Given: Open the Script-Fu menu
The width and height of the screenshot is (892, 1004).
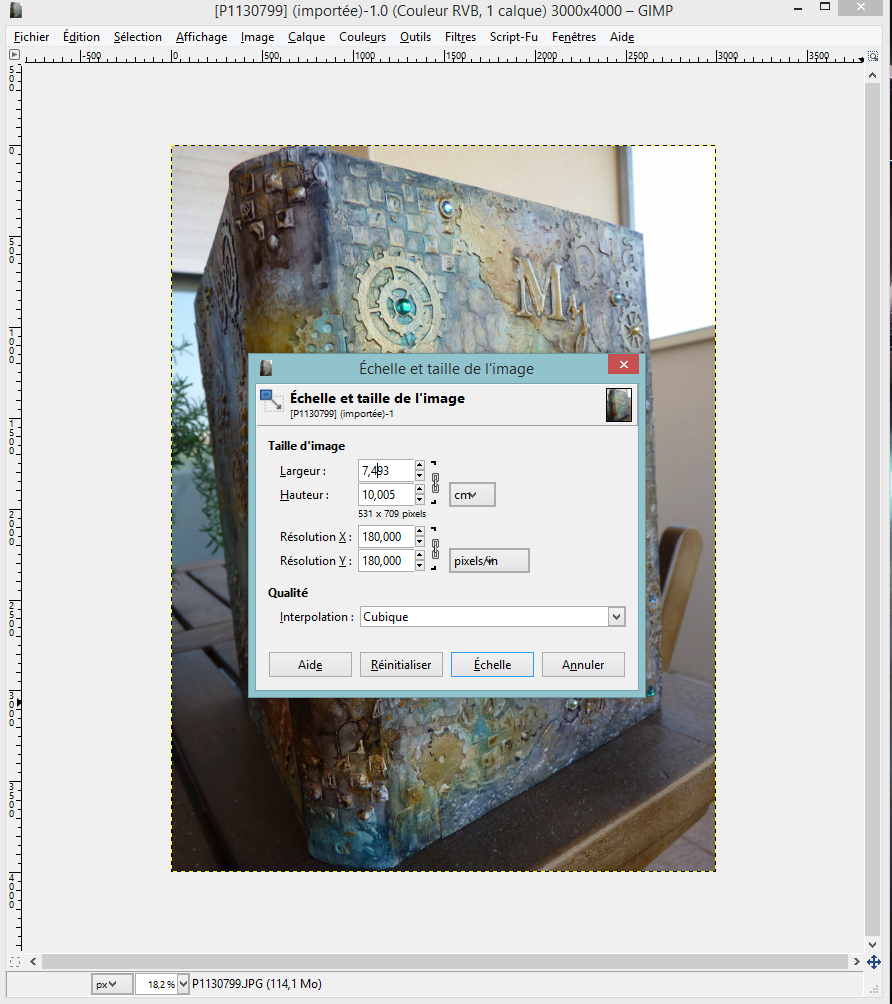Looking at the screenshot, I should click(x=514, y=37).
